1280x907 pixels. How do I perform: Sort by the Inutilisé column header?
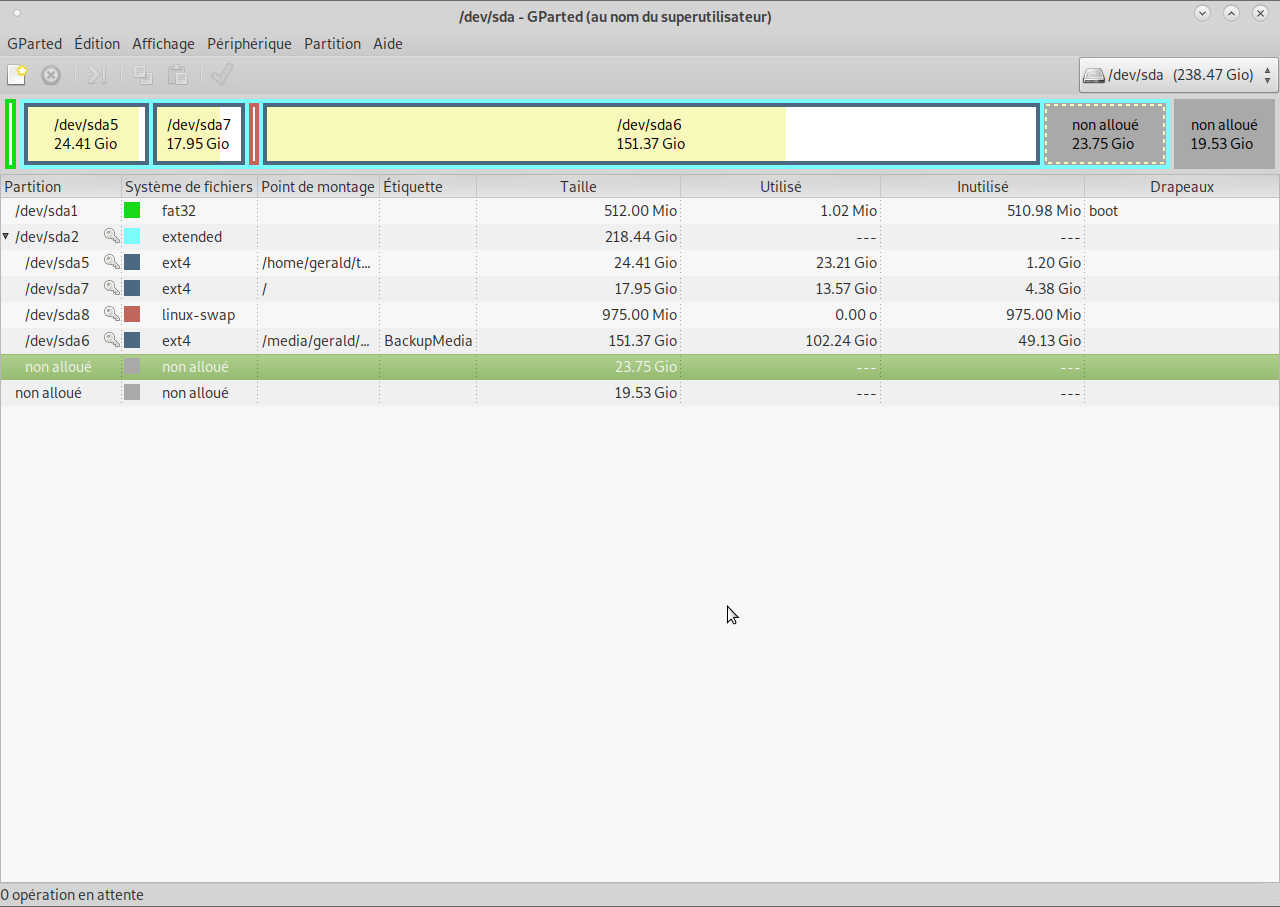(x=982, y=187)
